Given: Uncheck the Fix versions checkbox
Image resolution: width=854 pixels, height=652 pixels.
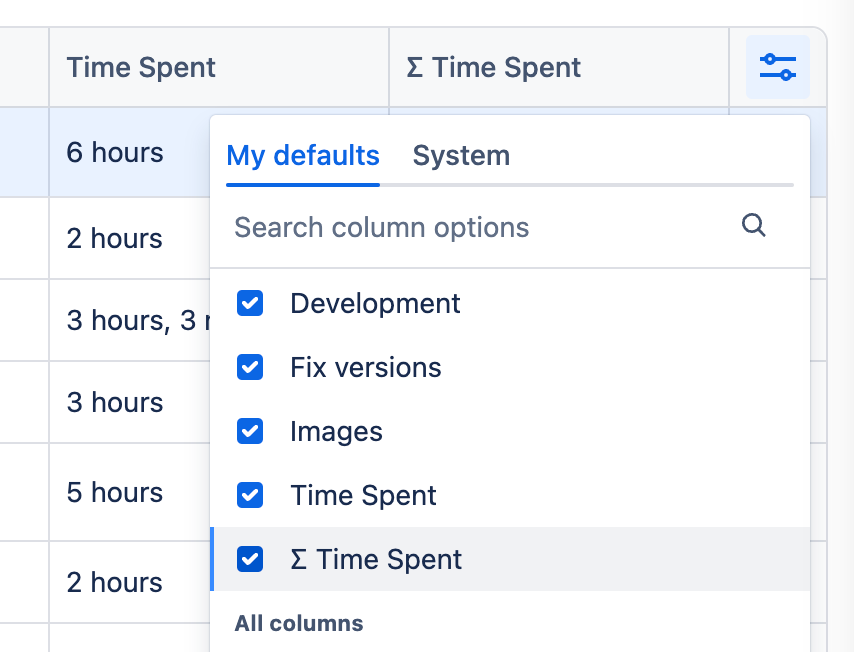Looking at the screenshot, I should [x=250, y=367].
